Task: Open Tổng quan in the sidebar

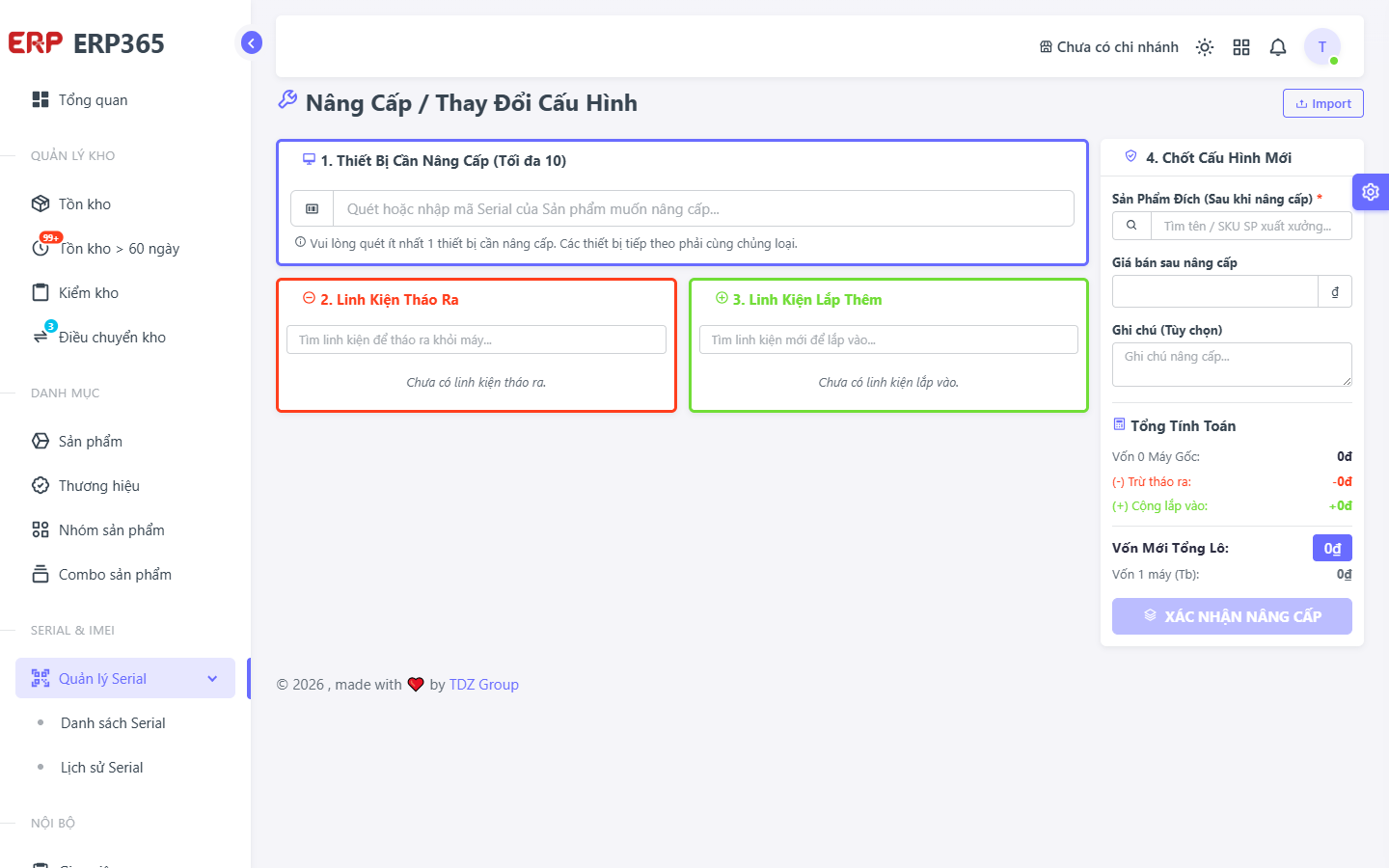Action: (x=125, y=99)
